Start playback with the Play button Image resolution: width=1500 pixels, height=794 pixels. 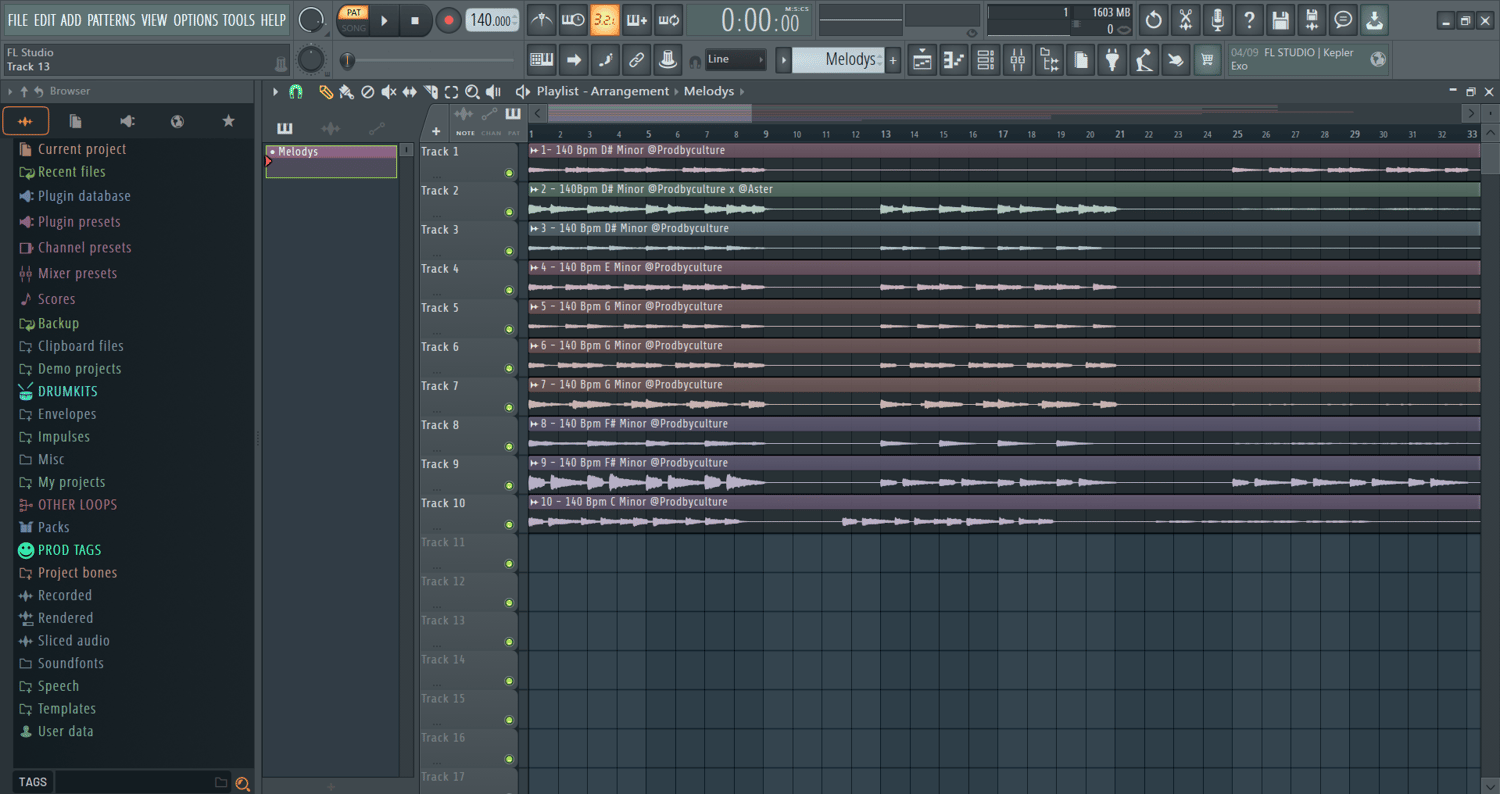pos(384,20)
